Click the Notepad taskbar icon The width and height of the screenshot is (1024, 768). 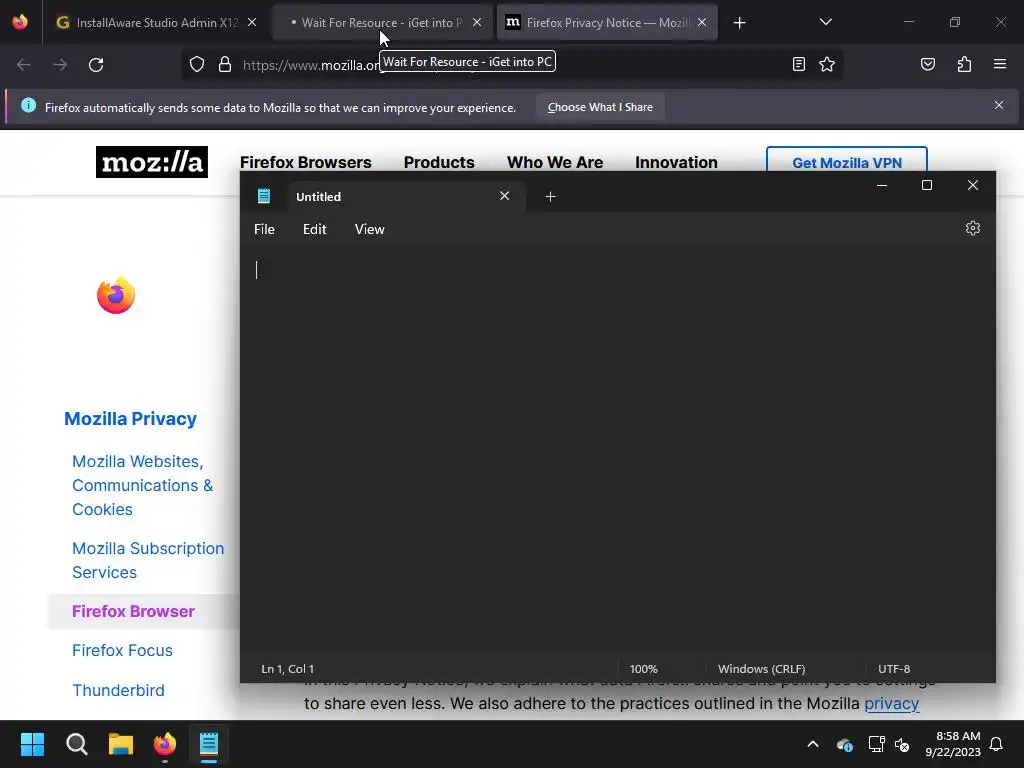point(209,744)
